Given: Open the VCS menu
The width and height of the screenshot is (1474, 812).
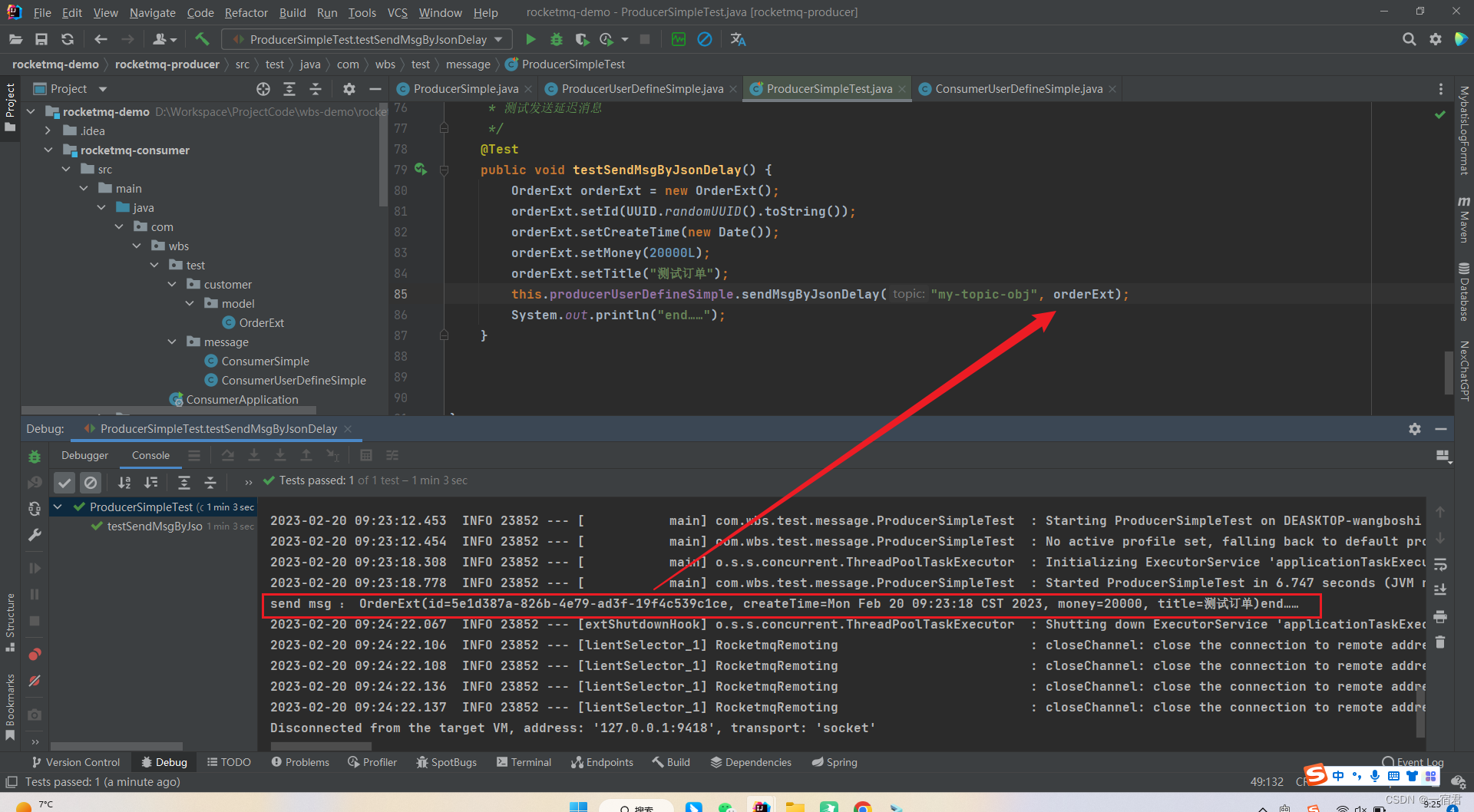Looking at the screenshot, I should 397,12.
